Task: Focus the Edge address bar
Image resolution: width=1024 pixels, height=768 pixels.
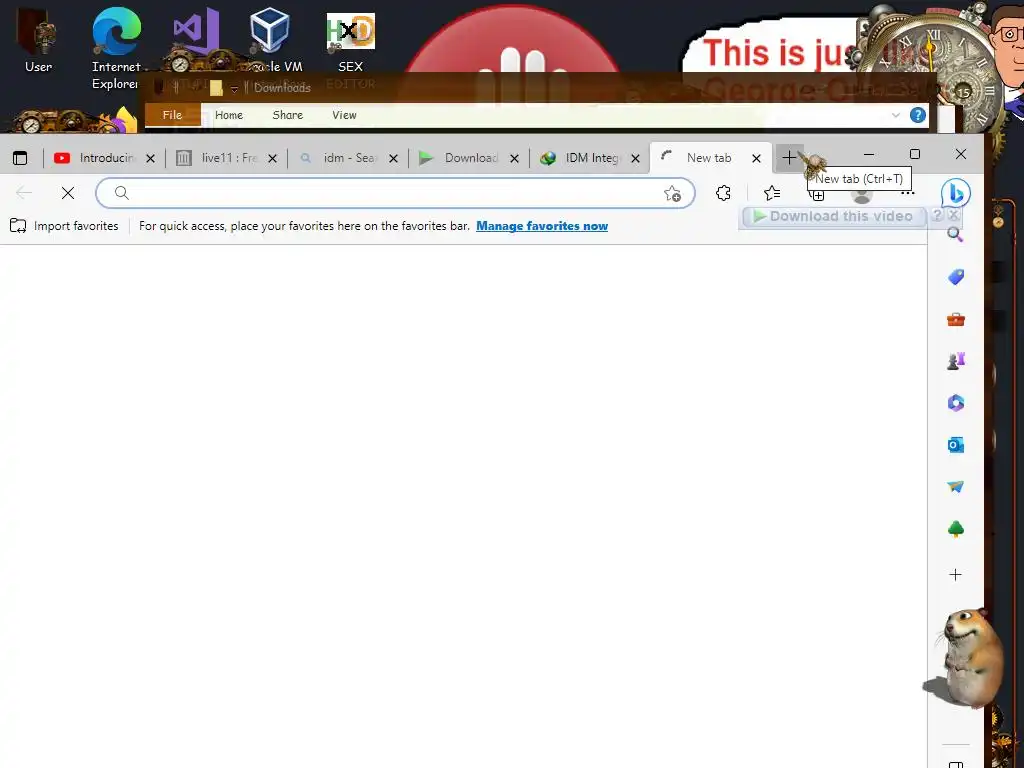Action: tap(395, 193)
